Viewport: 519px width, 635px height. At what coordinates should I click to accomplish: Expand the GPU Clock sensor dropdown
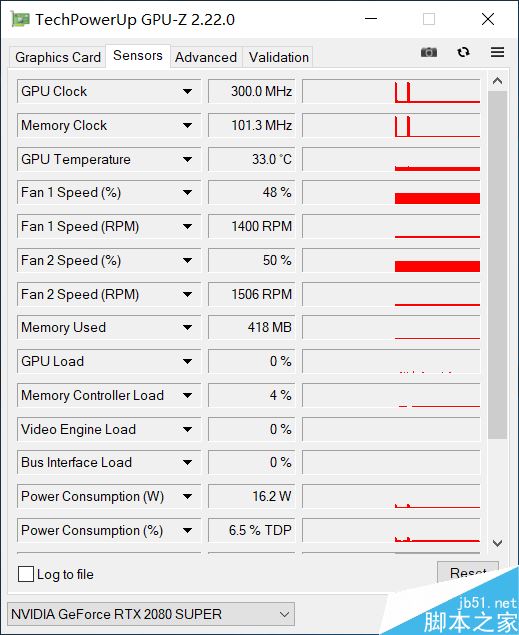click(x=187, y=92)
